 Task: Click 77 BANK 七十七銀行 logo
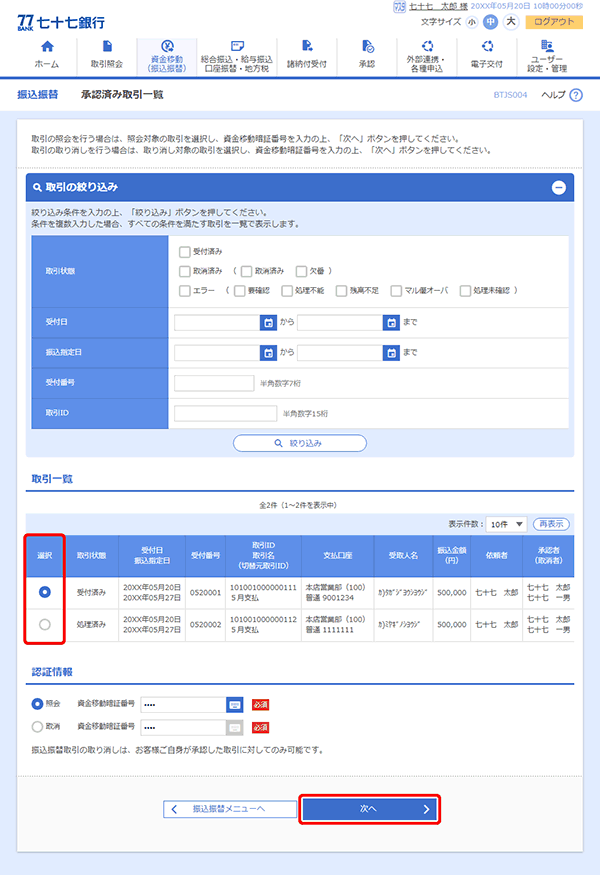pyautogui.click(x=61, y=22)
